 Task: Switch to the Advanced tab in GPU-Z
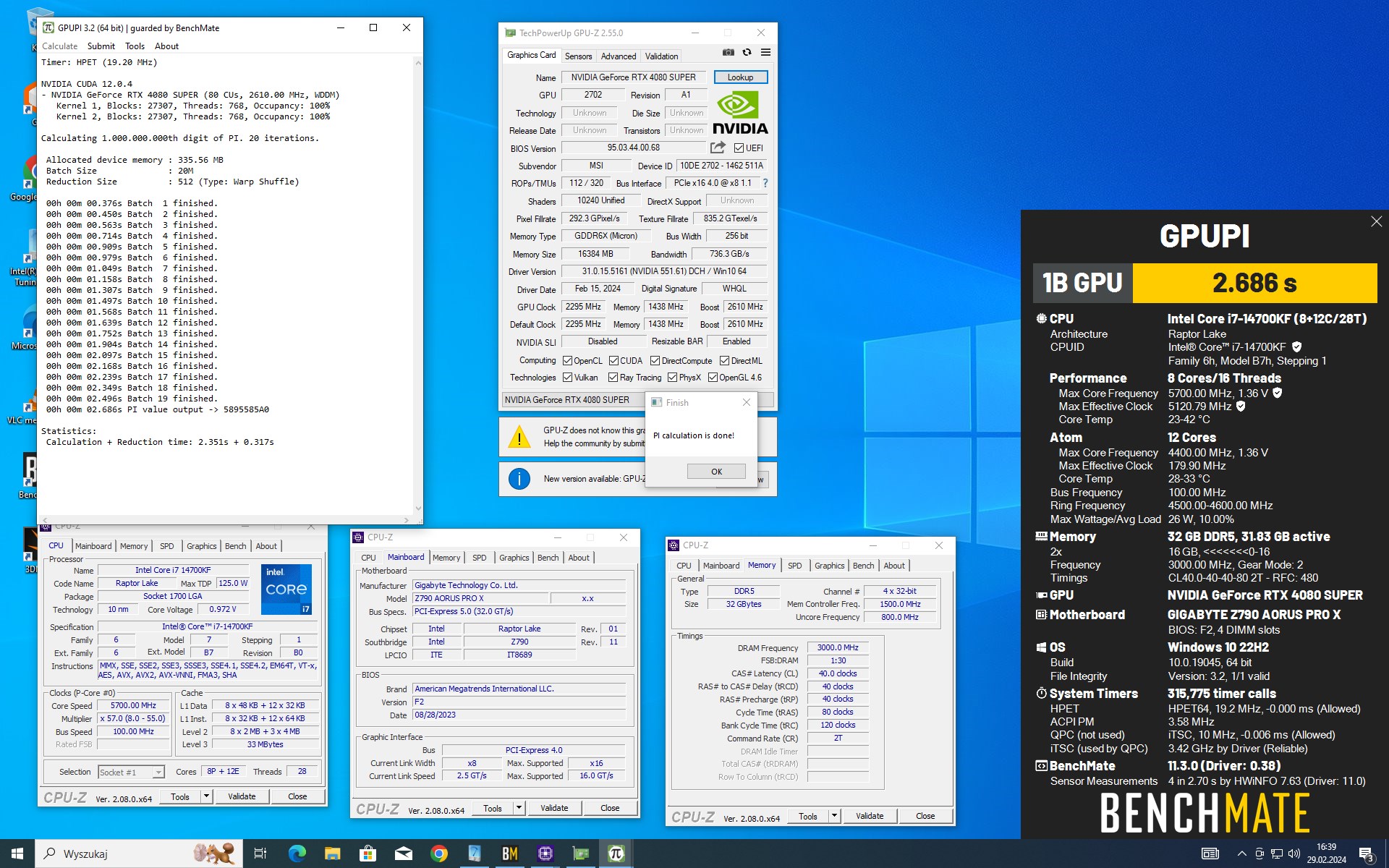pos(619,56)
